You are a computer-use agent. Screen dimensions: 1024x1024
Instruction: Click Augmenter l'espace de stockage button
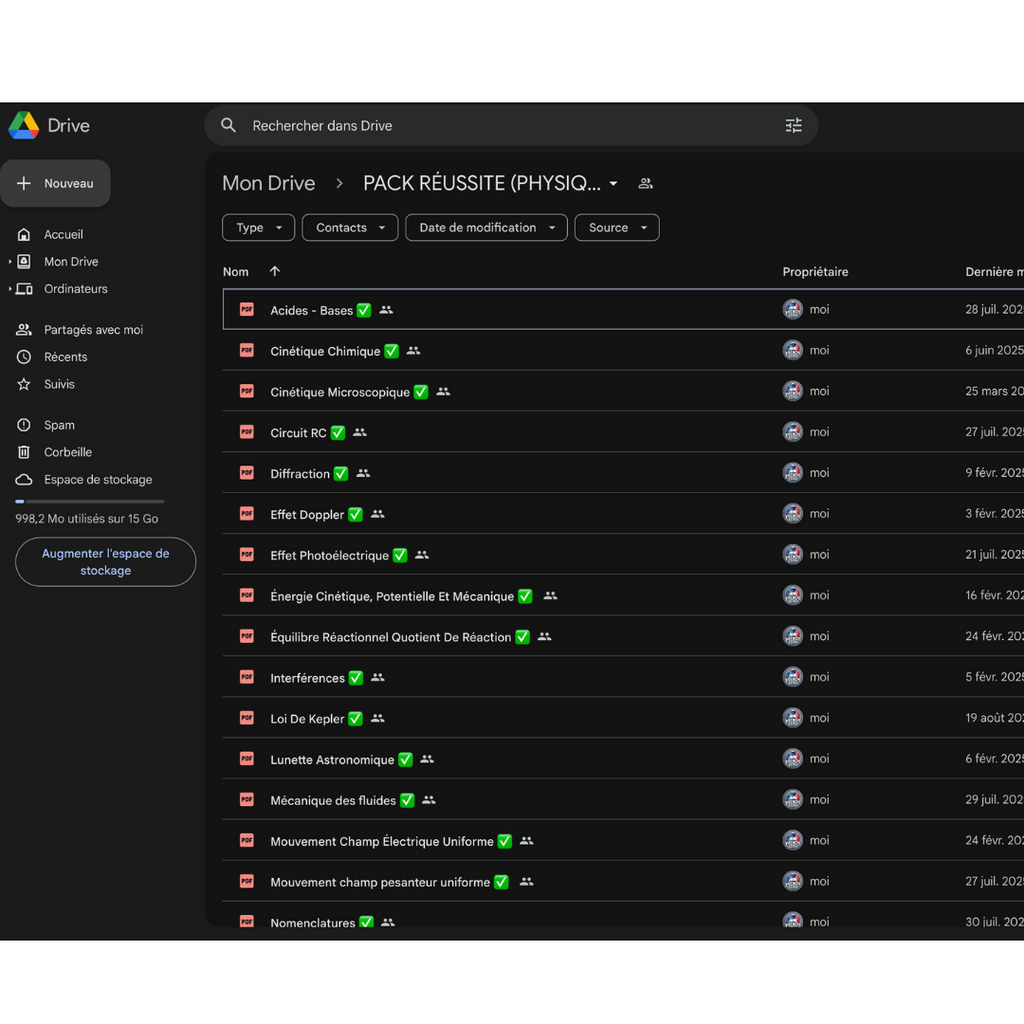click(105, 562)
